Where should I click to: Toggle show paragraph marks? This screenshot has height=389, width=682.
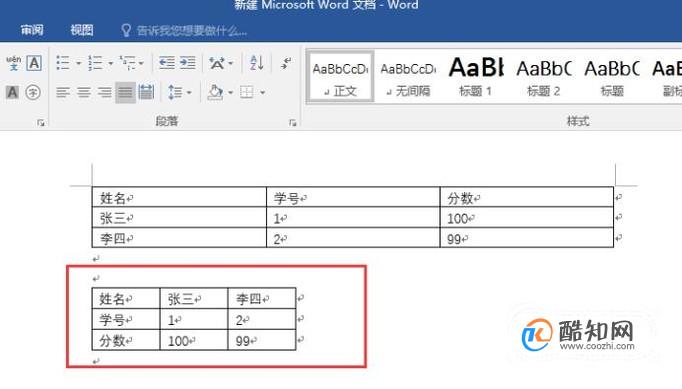coord(286,64)
